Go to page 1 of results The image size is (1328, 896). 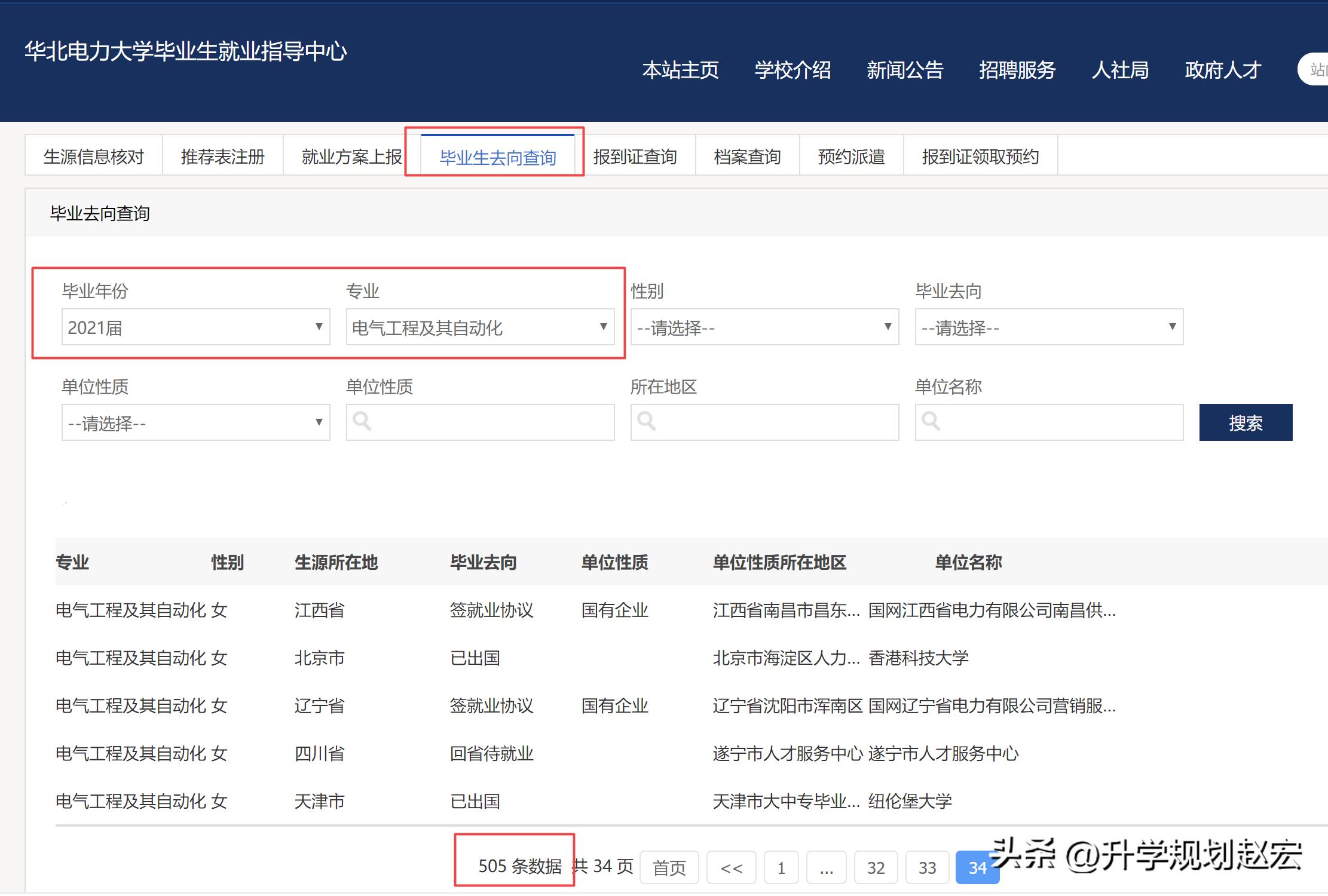pos(781,867)
